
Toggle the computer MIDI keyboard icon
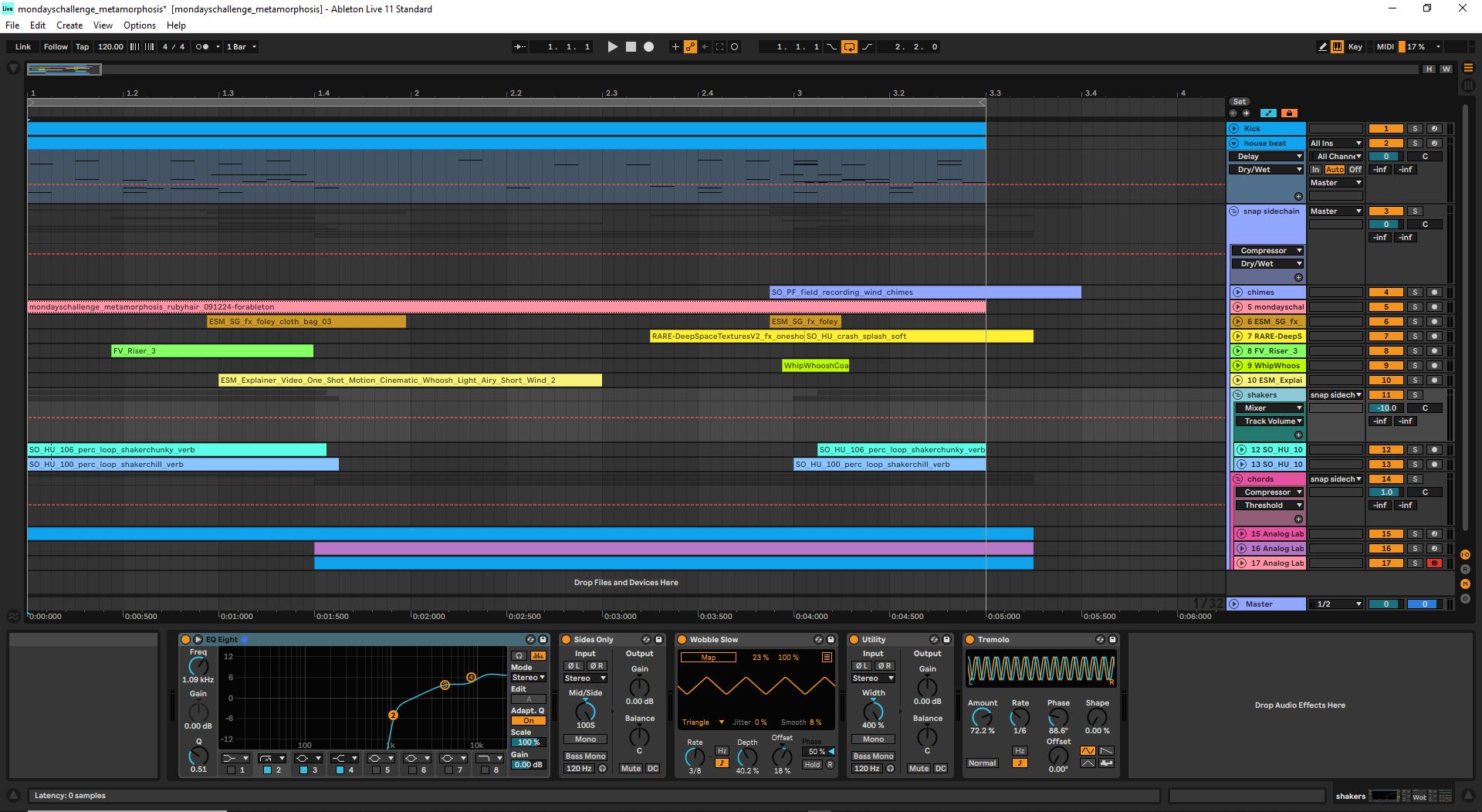coord(1337,47)
